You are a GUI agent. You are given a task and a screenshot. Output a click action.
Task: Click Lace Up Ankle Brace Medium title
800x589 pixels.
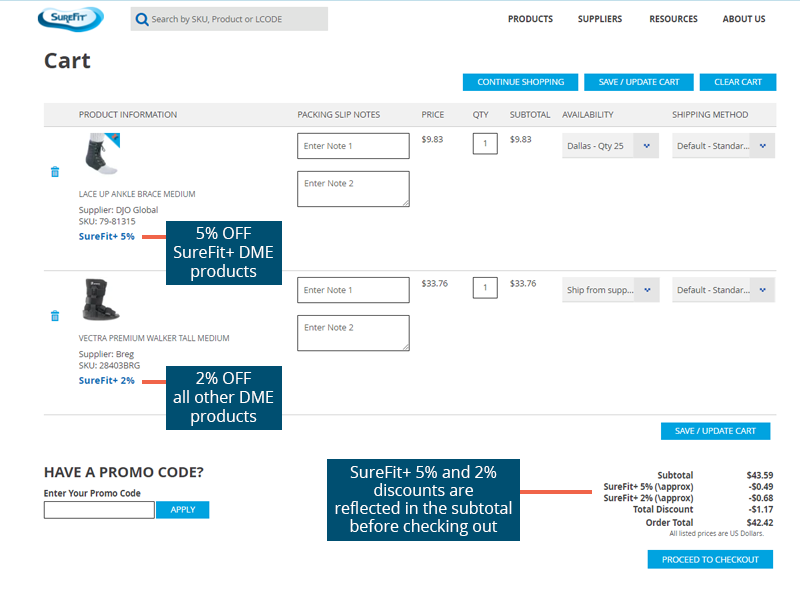pyautogui.click(x=137, y=194)
